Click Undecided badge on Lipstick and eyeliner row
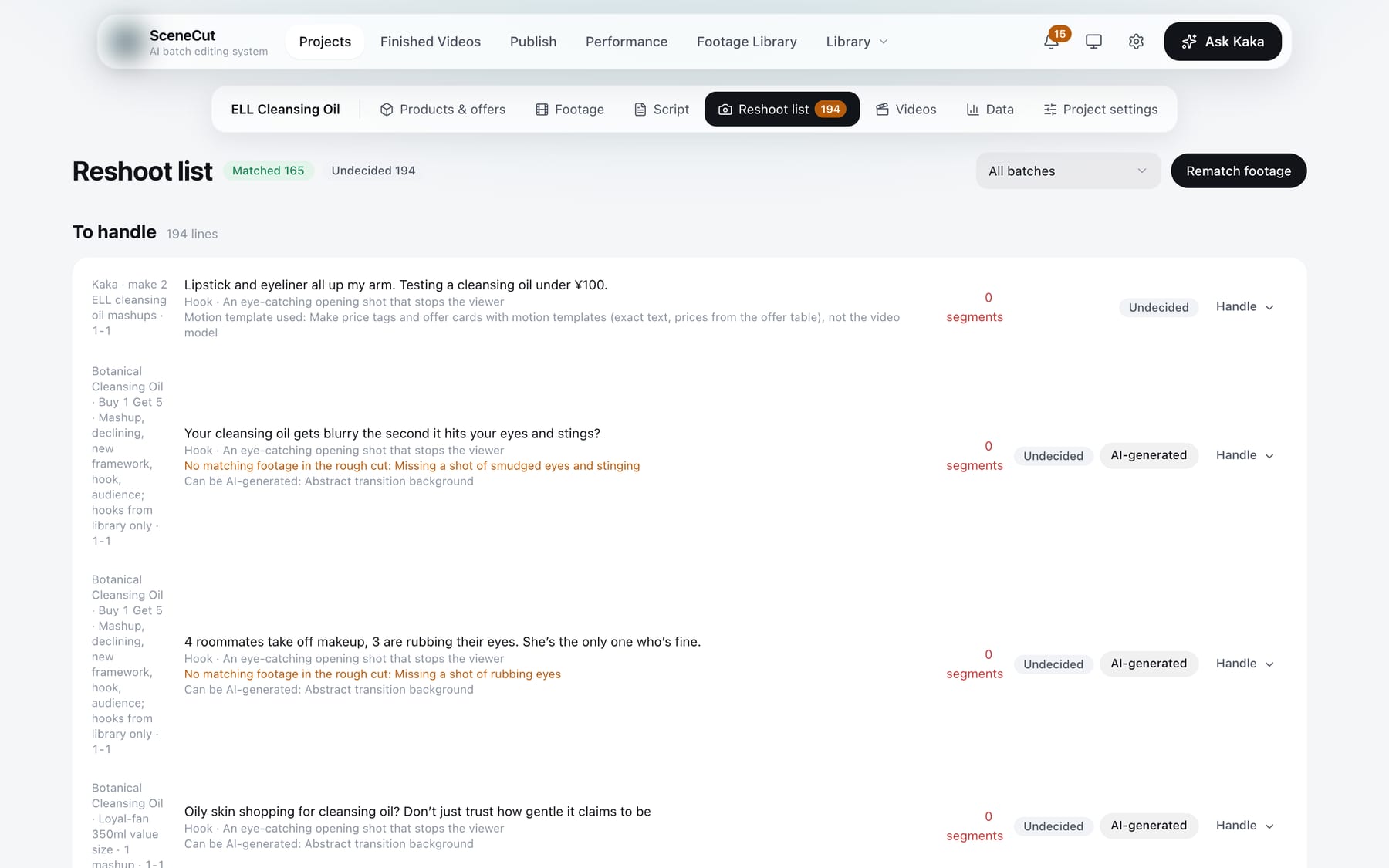 click(1158, 307)
